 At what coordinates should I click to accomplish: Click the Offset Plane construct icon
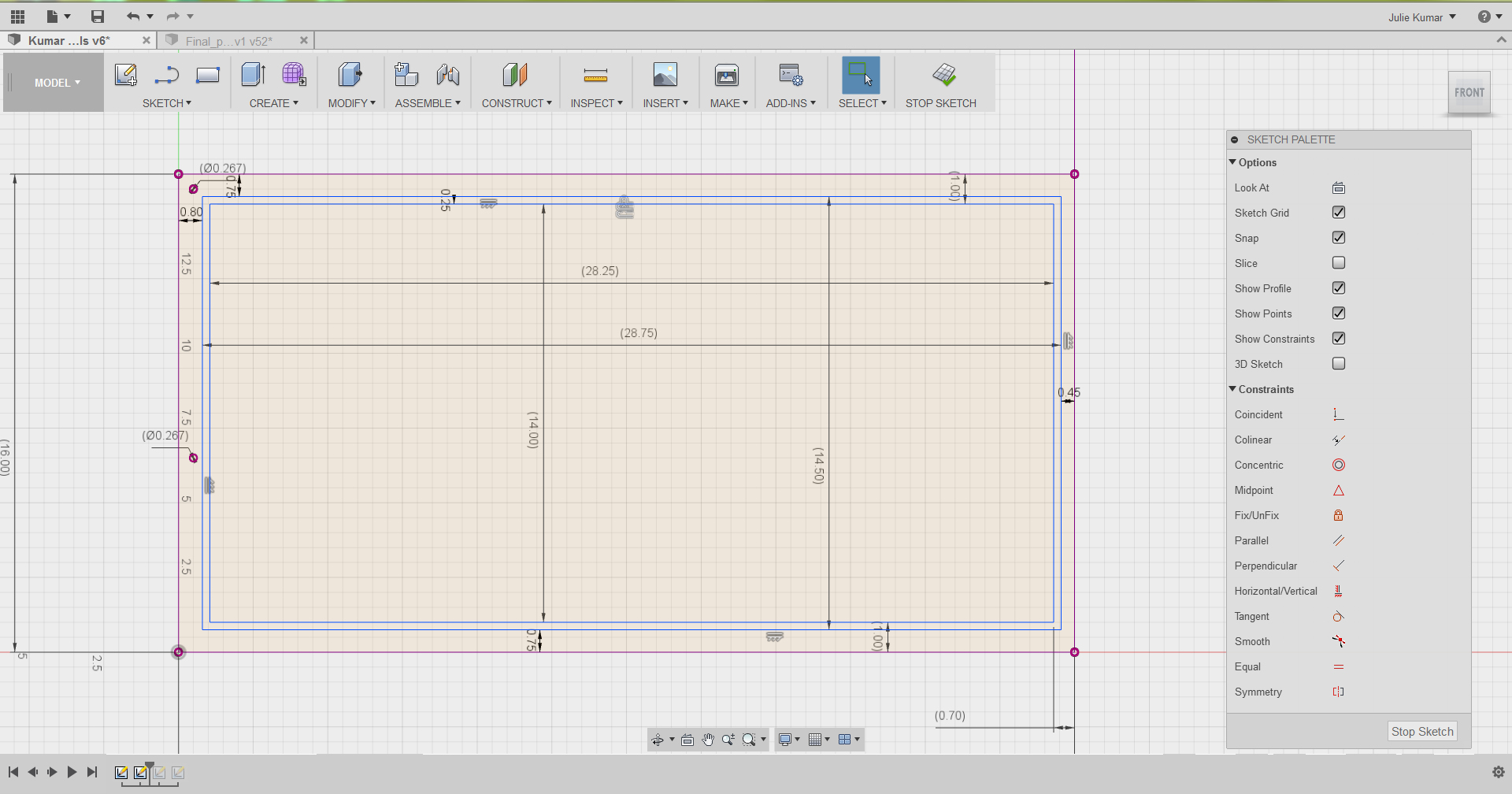click(x=515, y=75)
